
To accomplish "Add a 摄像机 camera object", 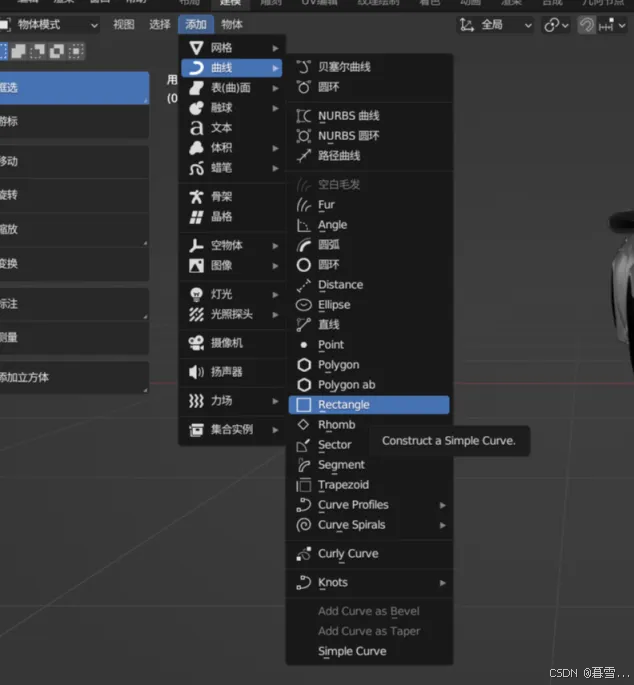I will (232, 343).
